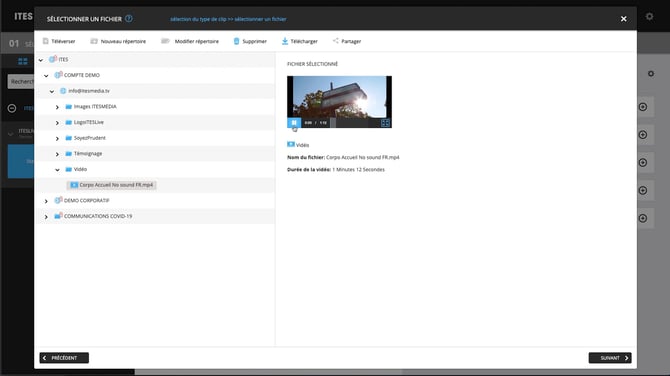Image resolution: width=670 pixels, height=376 pixels.
Task: Click the Téléverser upload button
Action: point(59,41)
